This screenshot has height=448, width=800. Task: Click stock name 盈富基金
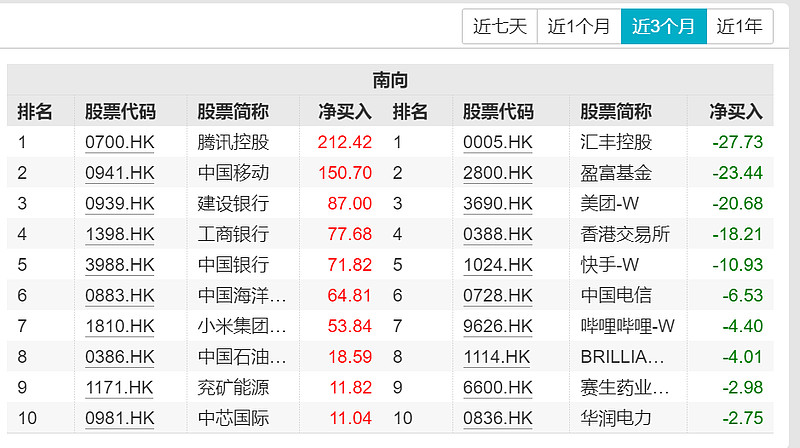pyautogui.click(x=616, y=172)
